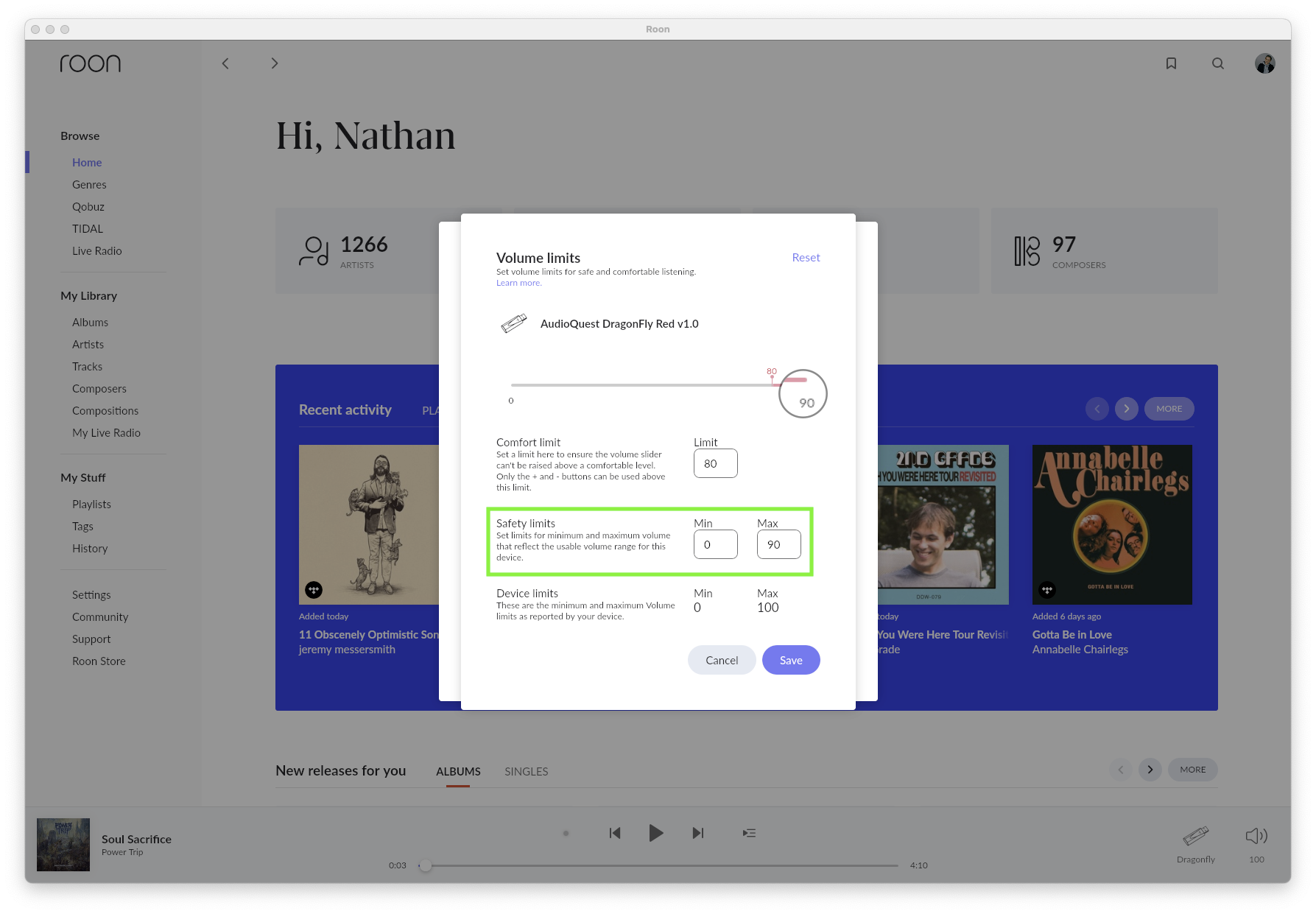Show previous Recent activity items

click(x=1097, y=409)
